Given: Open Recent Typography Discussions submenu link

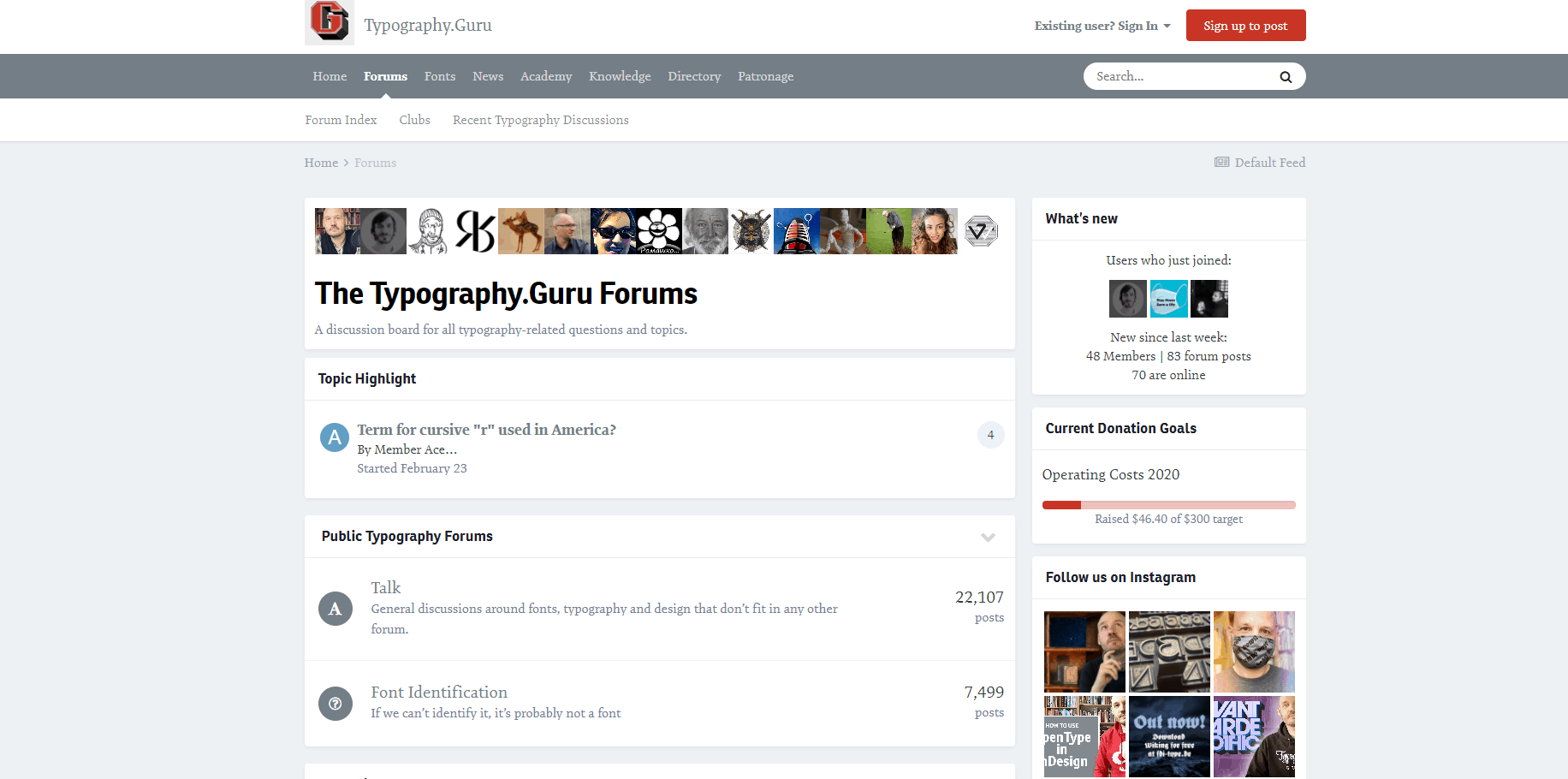Looking at the screenshot, I should pyautogui.click(x=541, y=120).
